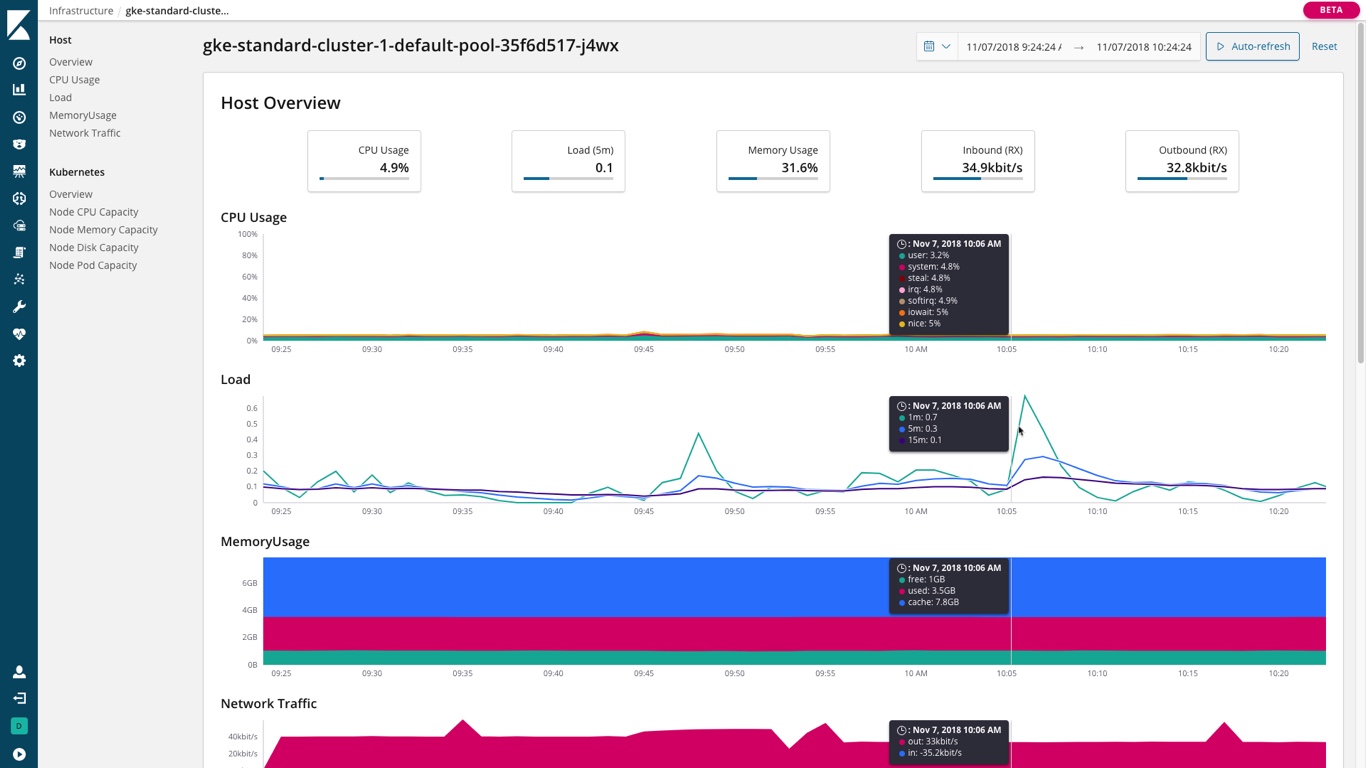The width and height of the screenshot is (1366, 768).
Task: Open Dev Tools wrench icon
Action: (19, 307)
